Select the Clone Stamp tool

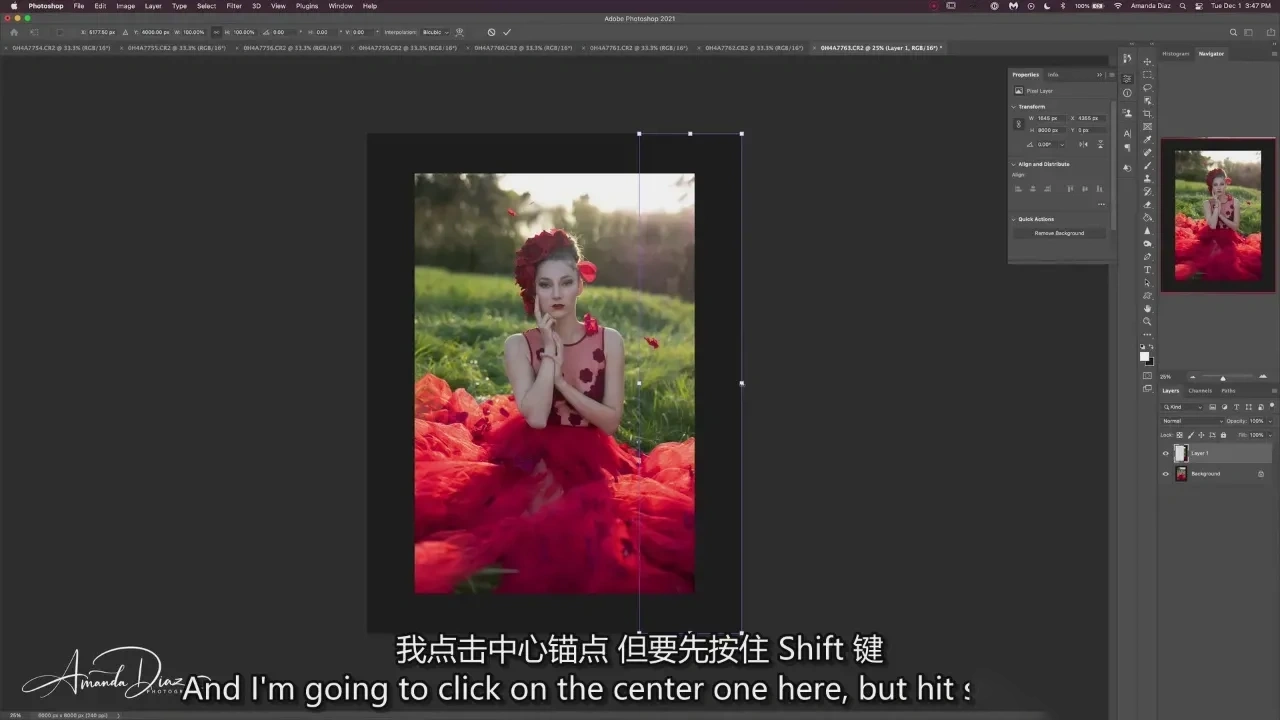(1147, 179)
